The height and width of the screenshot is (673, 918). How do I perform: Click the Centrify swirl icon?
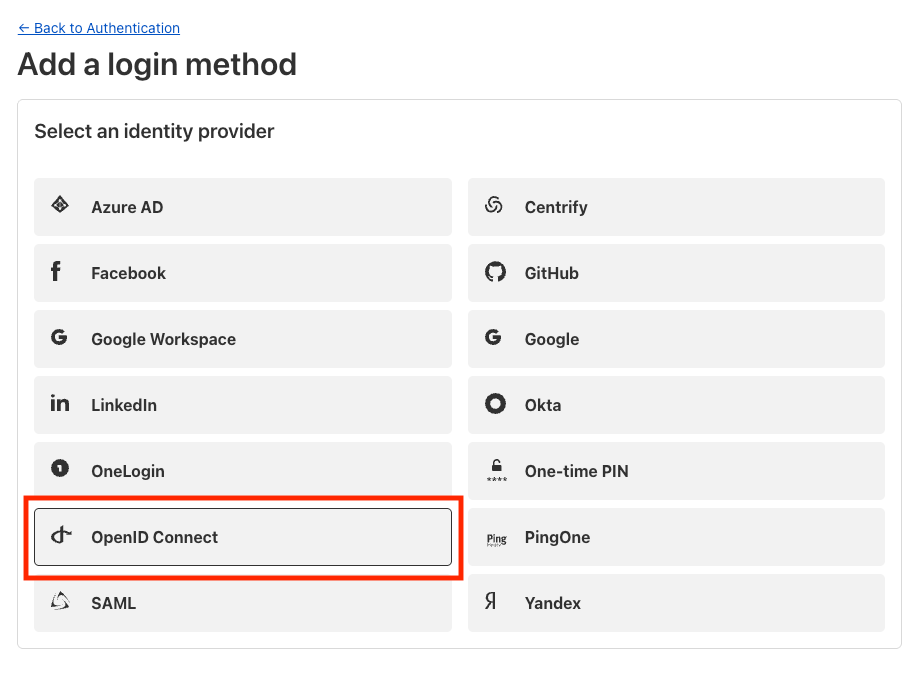tap(494, 206)
